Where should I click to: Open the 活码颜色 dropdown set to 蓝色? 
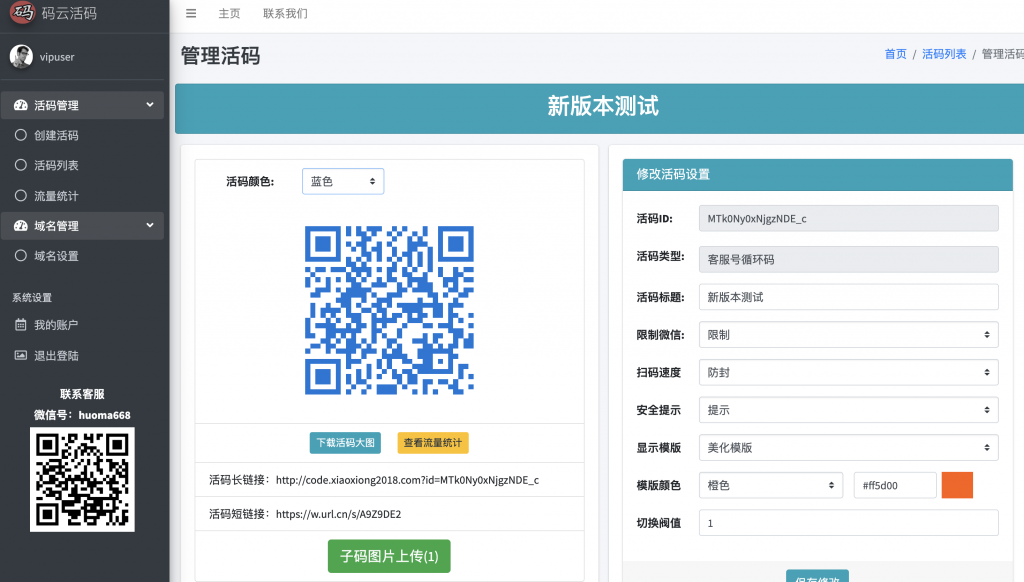click(343, 182)
